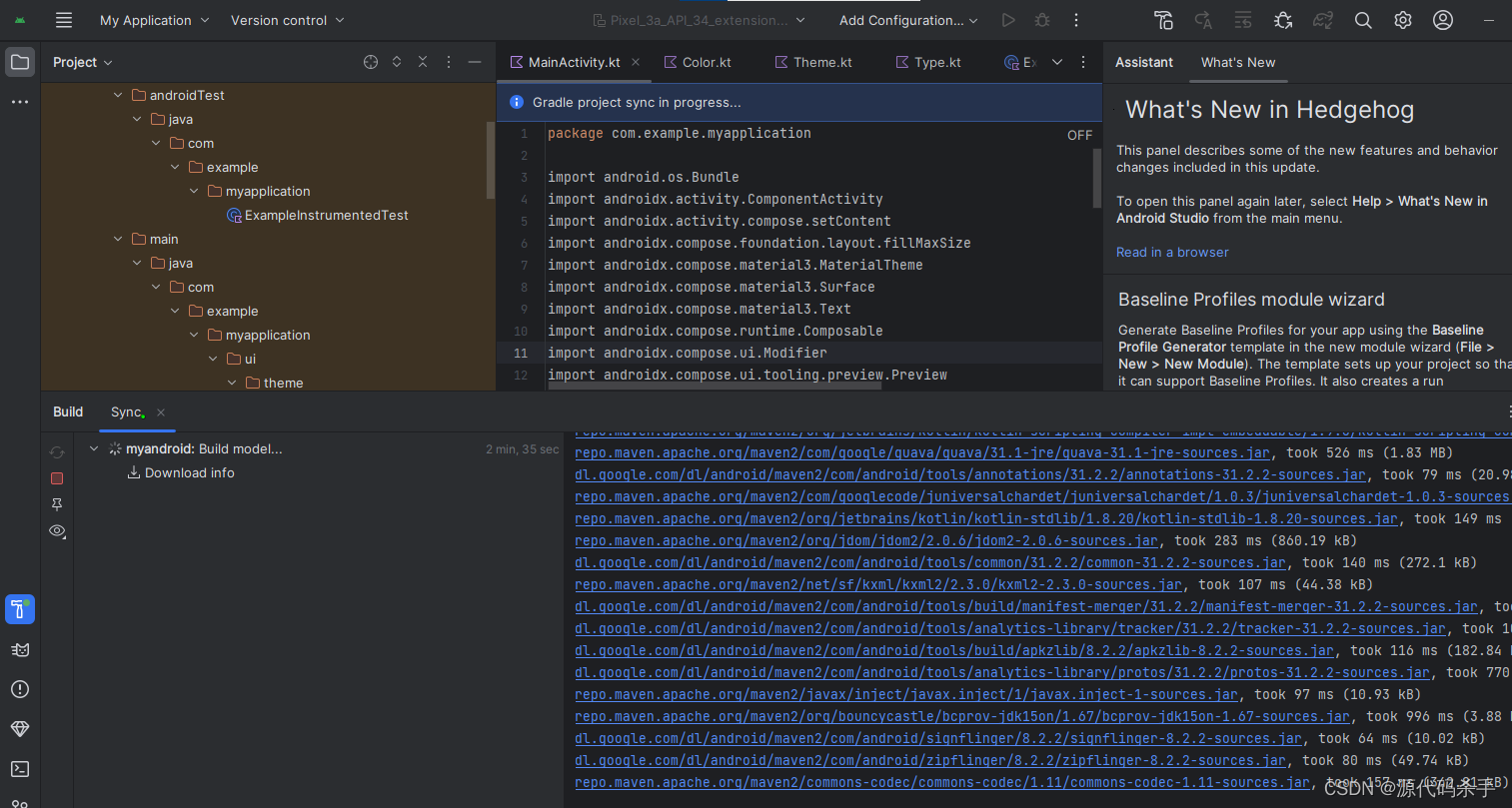Collapse the androidTest folder
The width and height of the screenshot is (1512, 808).
click(118, 95)
